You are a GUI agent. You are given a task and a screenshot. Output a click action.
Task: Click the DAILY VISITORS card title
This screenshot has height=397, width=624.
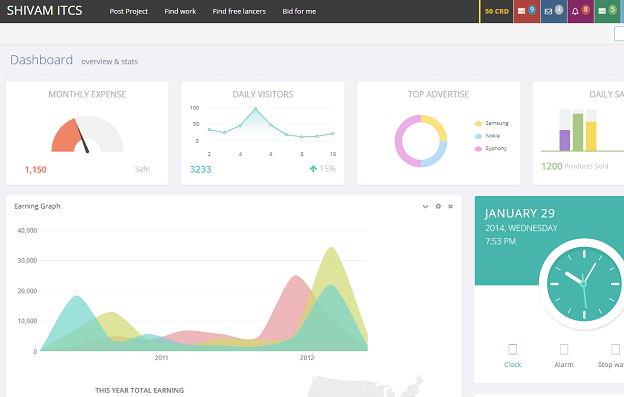pyautogui.click(x=263, y=94)
